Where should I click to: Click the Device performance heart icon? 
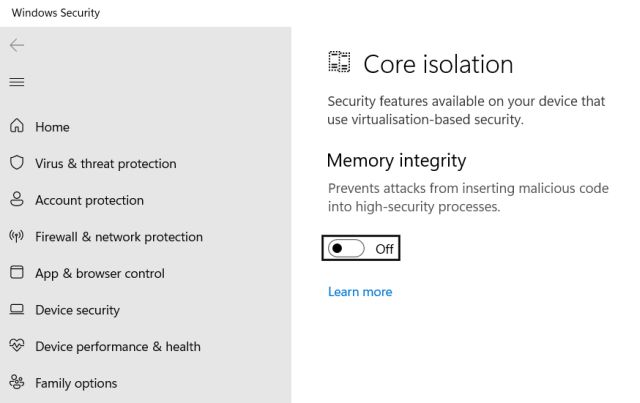tap(17, 345)
